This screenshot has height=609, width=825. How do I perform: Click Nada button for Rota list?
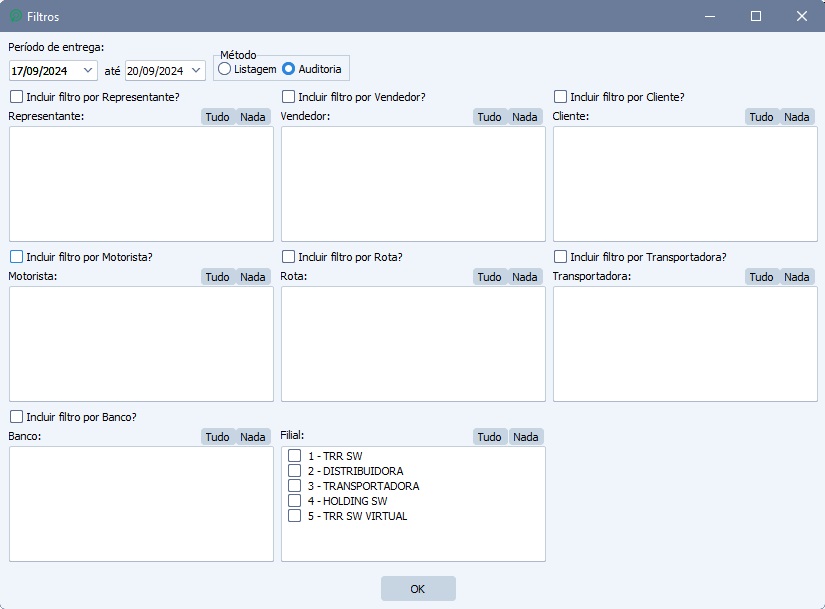coord(525,277)
